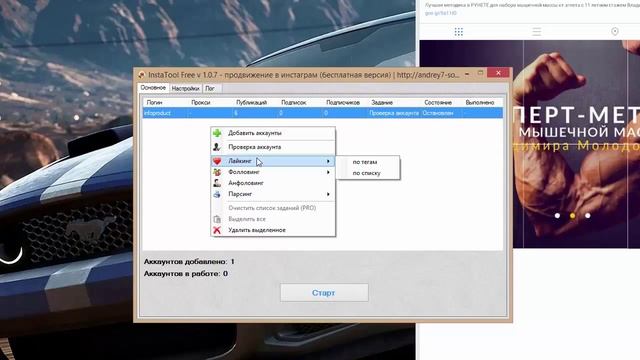Viewport: 640px width, 360px height.
Task: Expand the Парсинг submenu arrow
Action: pos(328,194)
